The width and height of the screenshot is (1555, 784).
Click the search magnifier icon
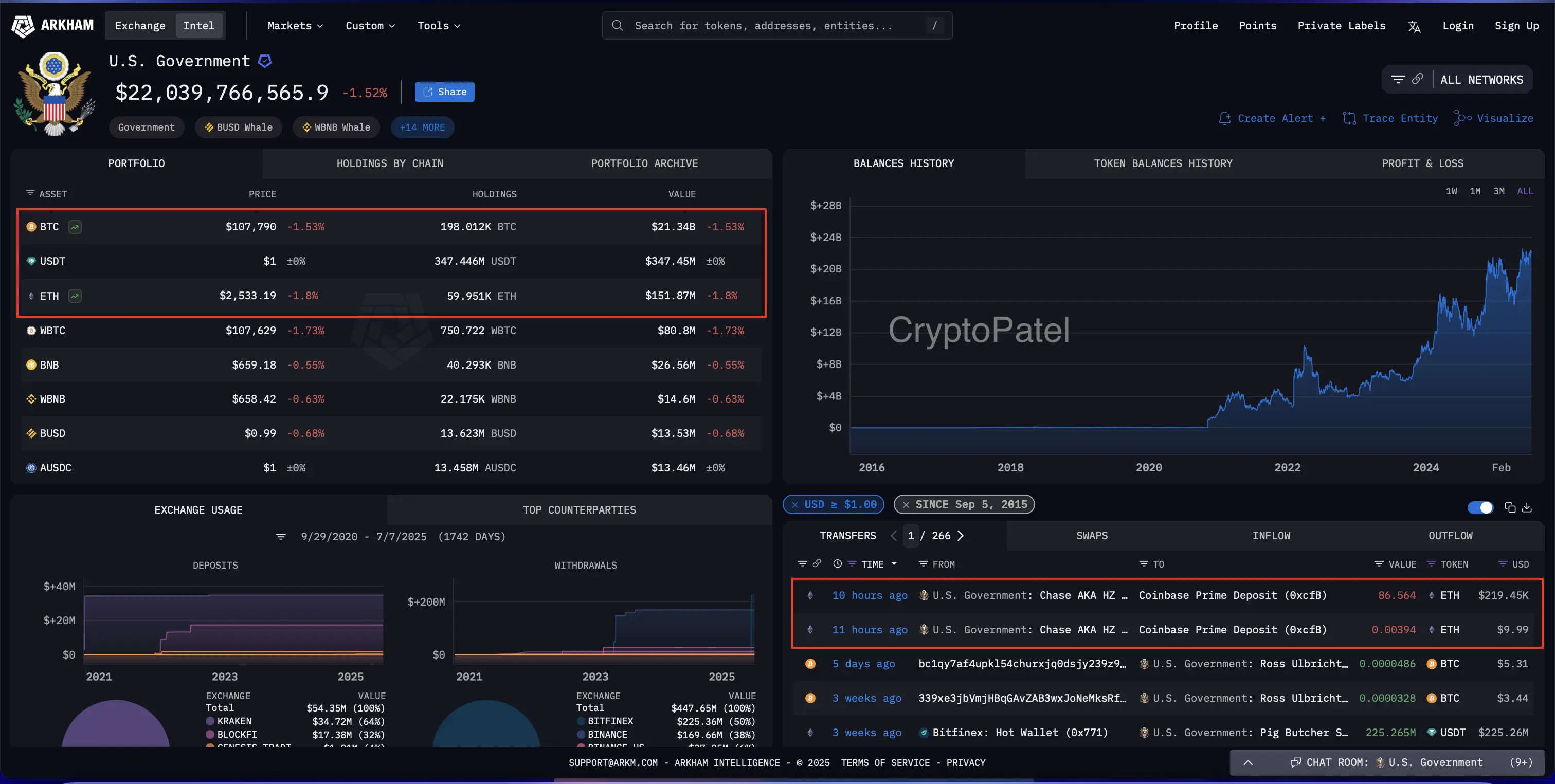pyautogui.click(x=617, y=25)
